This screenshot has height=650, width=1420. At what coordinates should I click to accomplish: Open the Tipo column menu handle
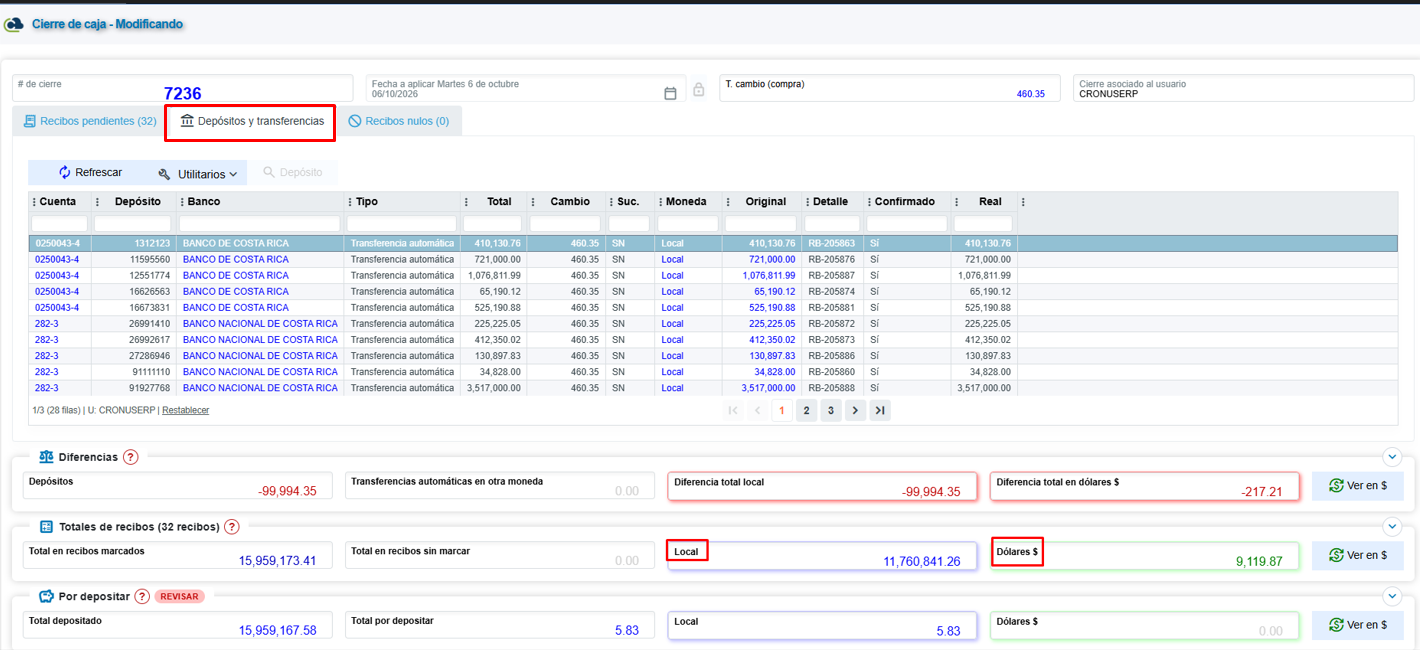coord(350,202)
